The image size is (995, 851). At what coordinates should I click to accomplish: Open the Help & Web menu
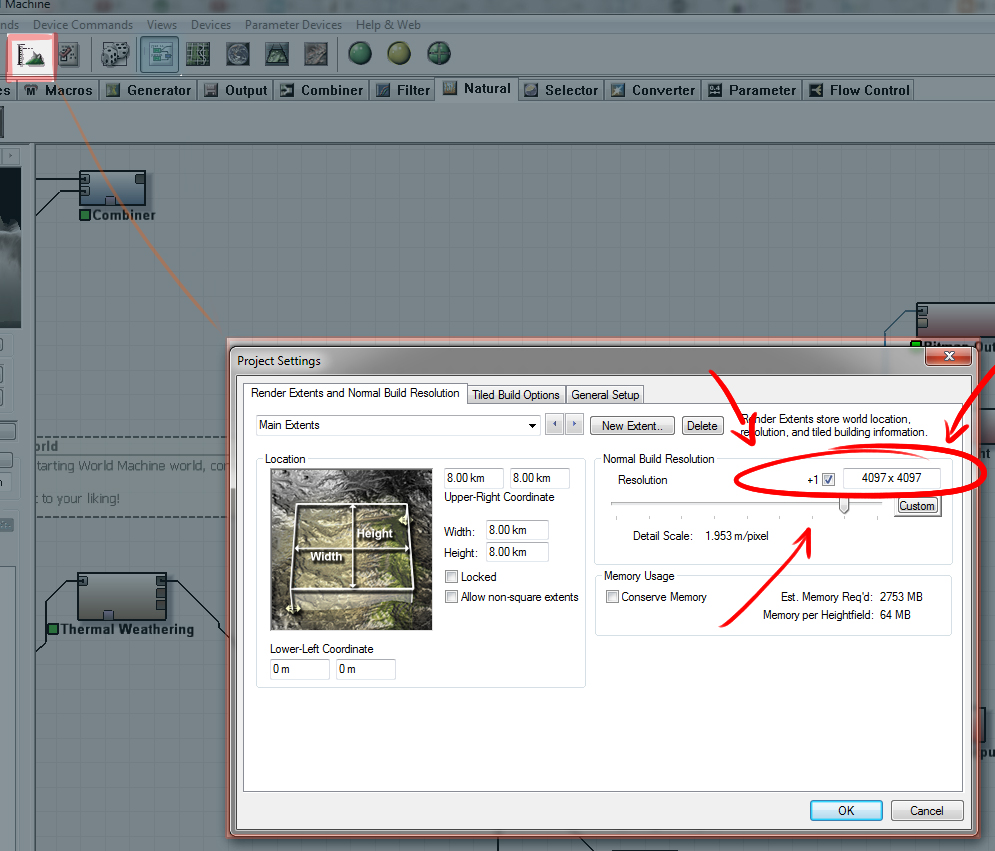(x=388, y=25)
